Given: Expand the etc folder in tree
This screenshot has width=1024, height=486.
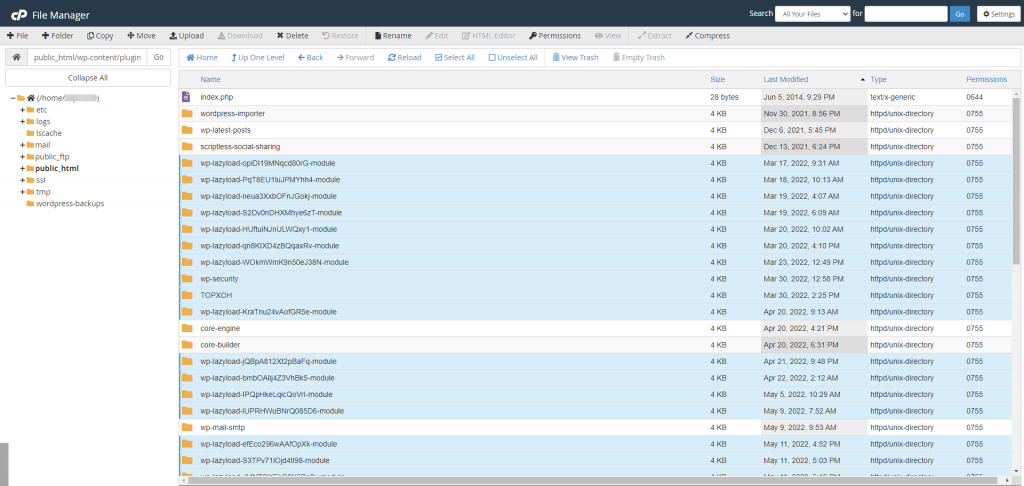Looking at the screenshot, I should [22, 110].
